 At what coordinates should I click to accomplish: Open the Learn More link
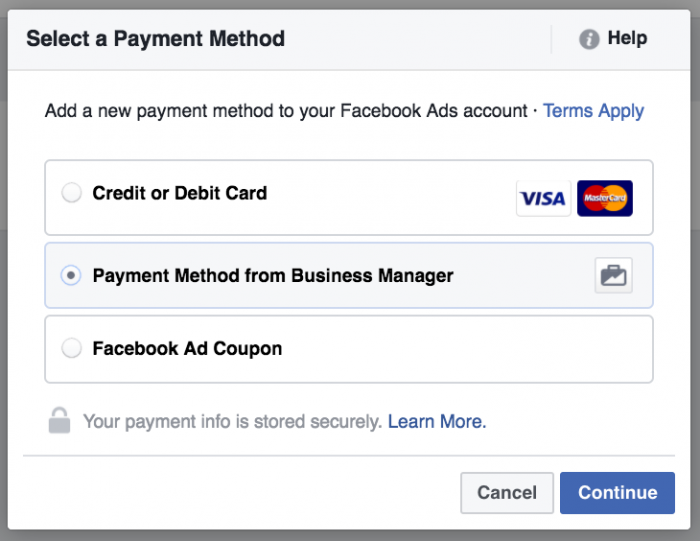pos(437,422)
